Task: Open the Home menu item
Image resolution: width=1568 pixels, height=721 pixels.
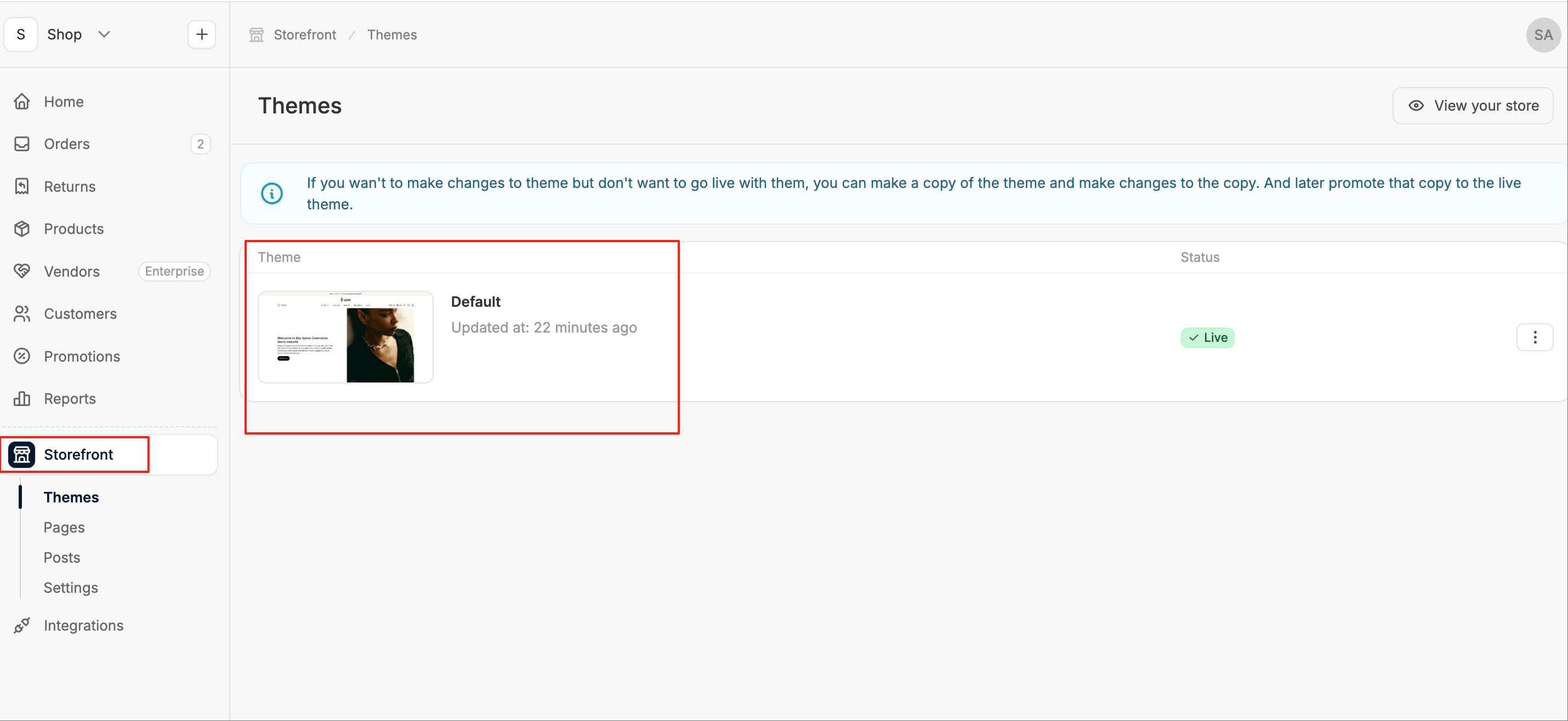Action: tap(110, 101)
